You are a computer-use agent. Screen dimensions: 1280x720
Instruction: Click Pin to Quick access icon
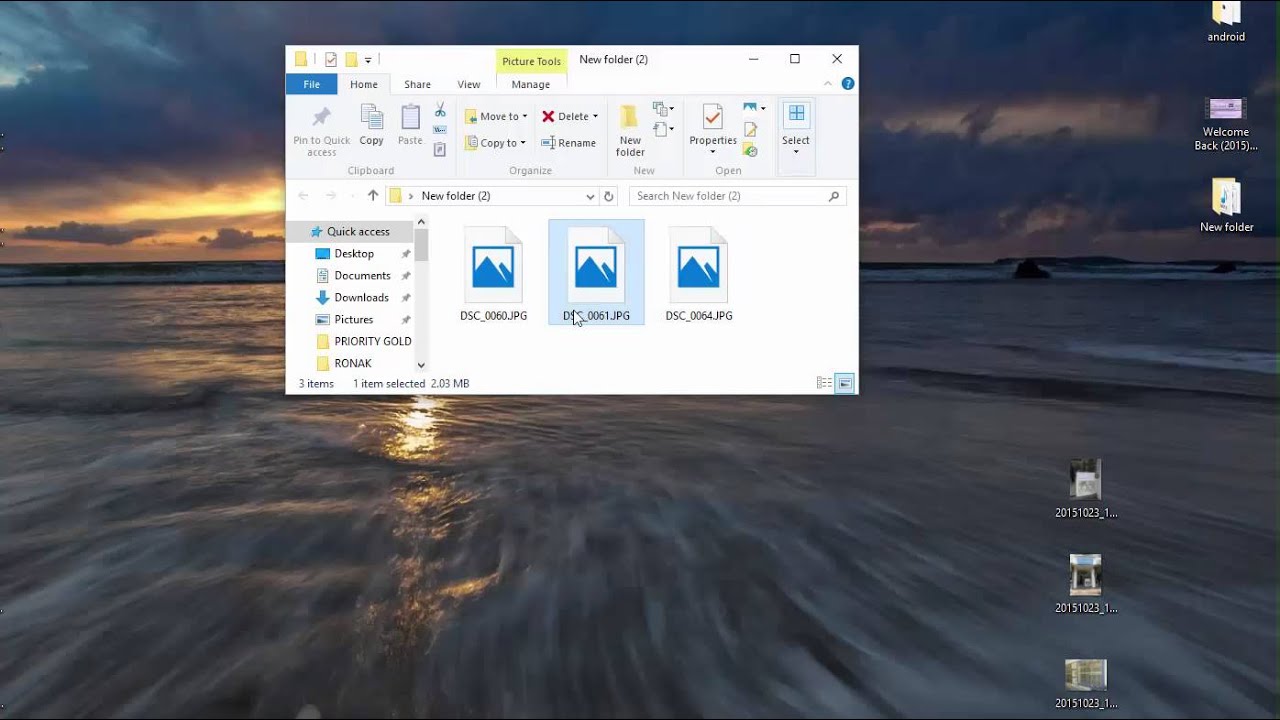[322, 118]
